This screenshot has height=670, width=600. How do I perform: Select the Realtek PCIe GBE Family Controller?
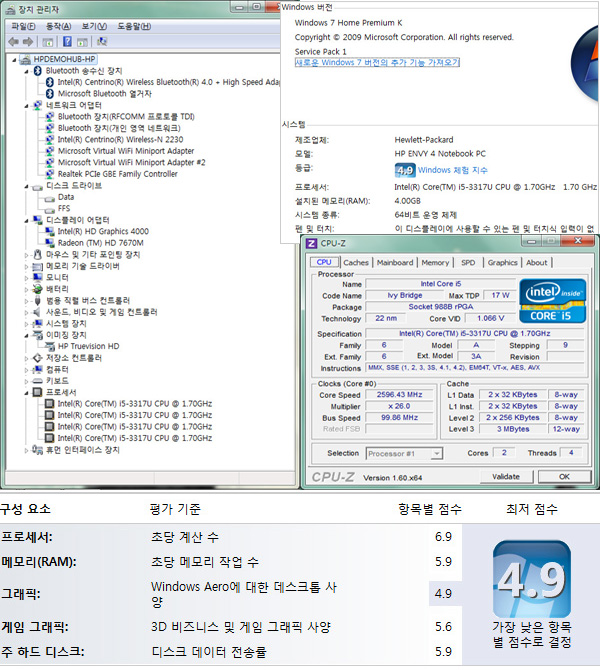[x=118, y=174]
